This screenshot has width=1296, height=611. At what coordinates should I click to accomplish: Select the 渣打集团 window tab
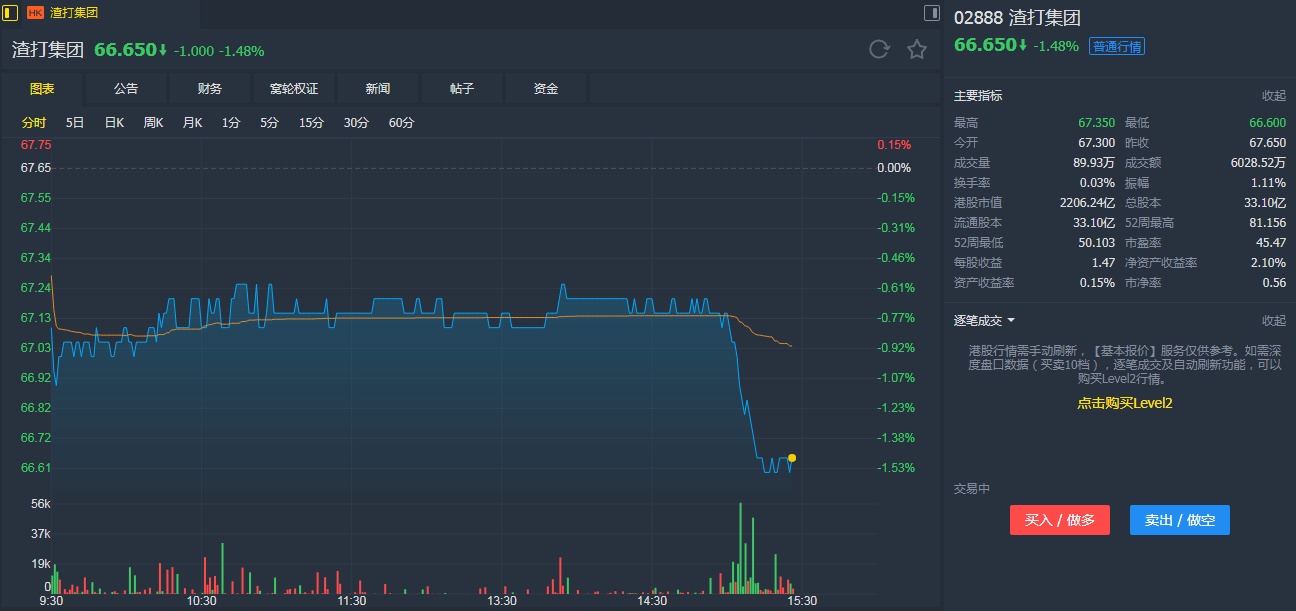(74, 13)
